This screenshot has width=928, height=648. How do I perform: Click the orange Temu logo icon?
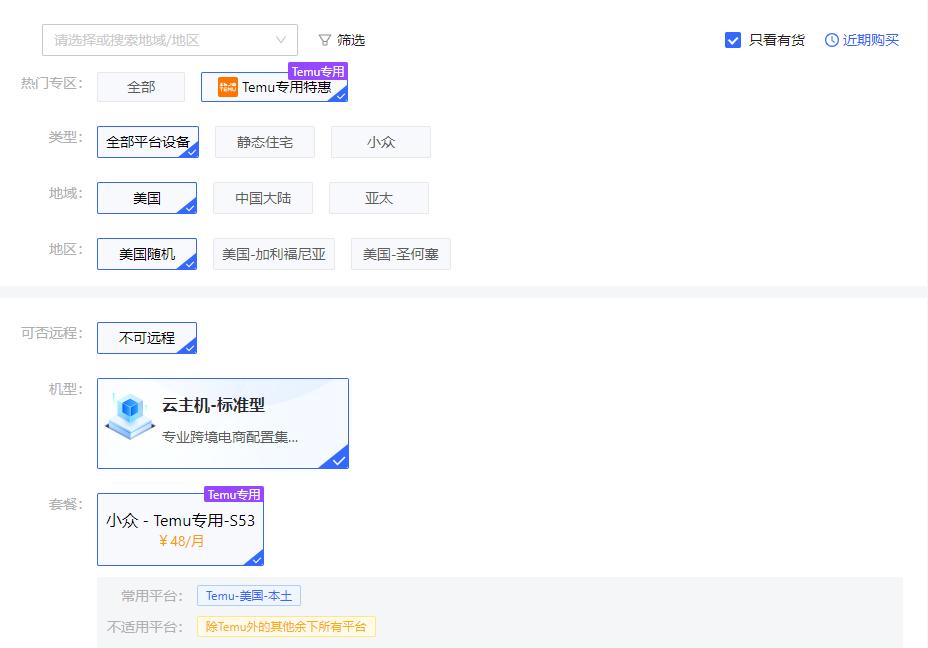pos(228,87)
